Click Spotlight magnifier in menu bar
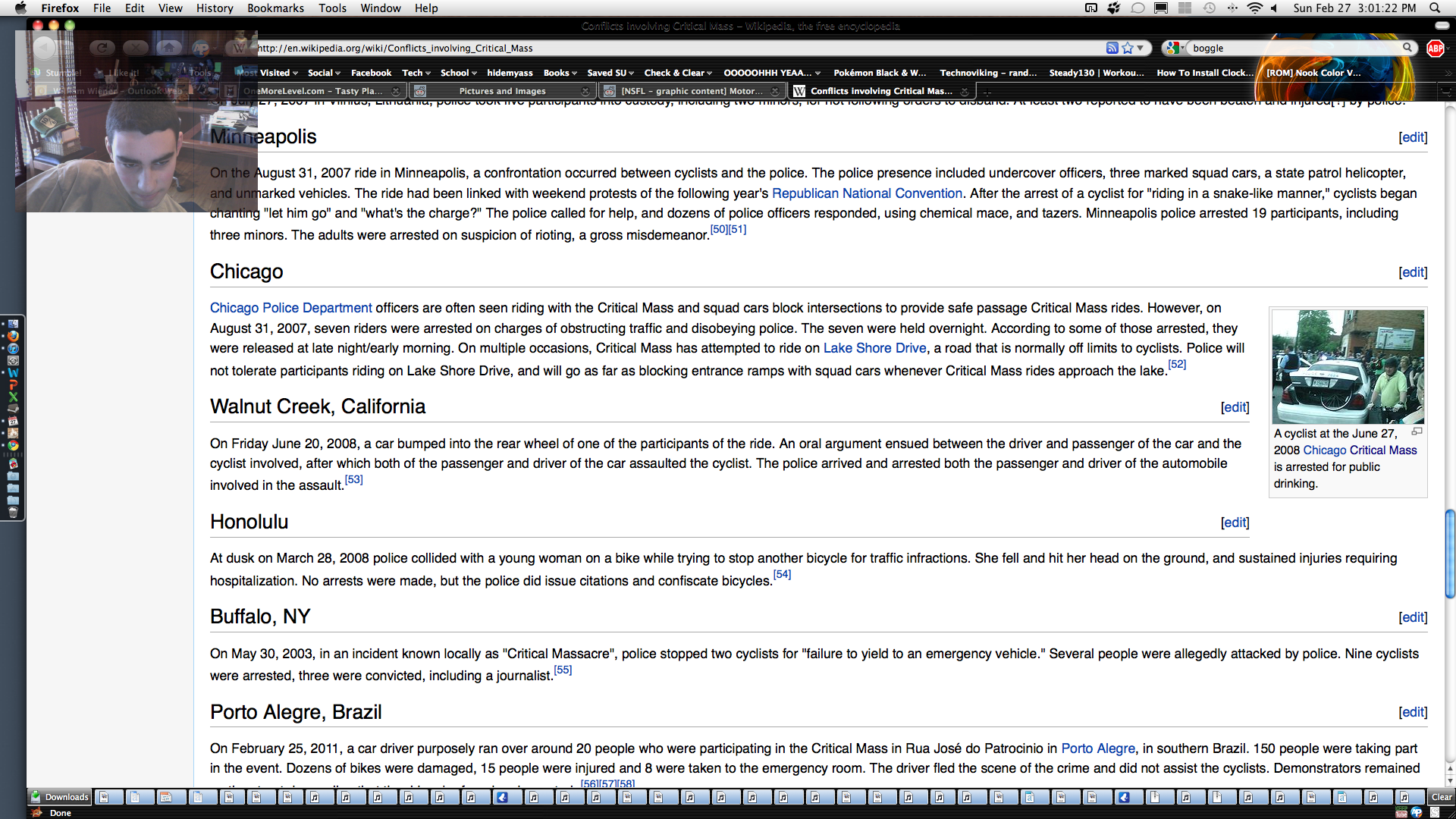The height and width of the screenshot is (819, 1456). [1435, 8]
